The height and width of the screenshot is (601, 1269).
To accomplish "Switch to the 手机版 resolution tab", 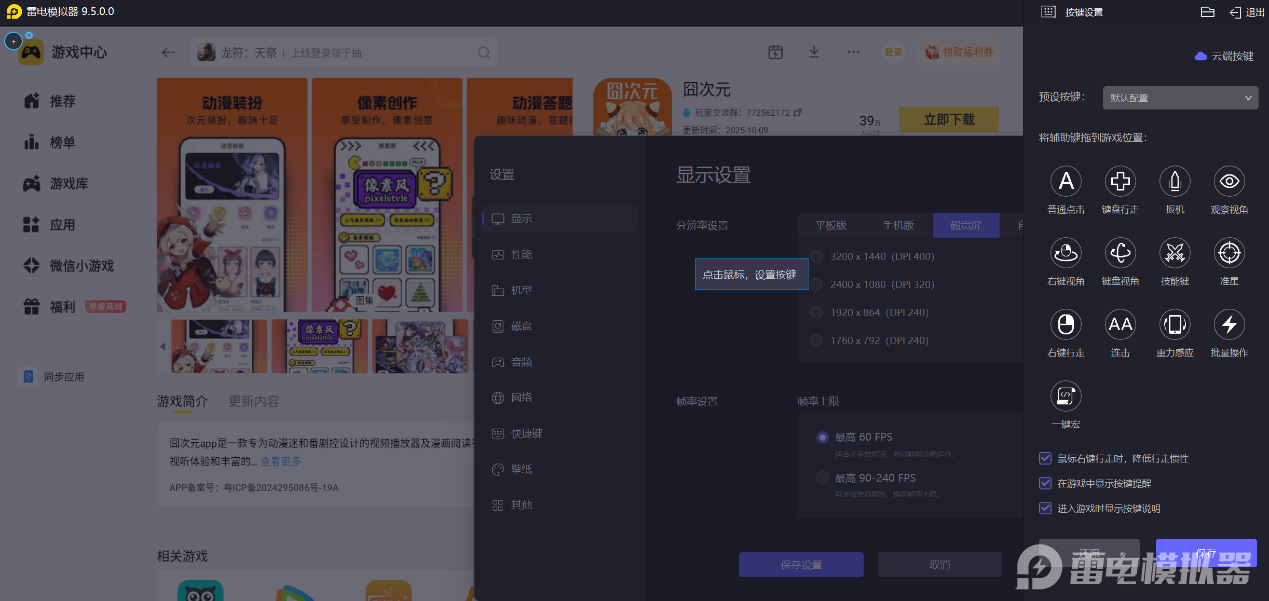I will pos(898,225).
